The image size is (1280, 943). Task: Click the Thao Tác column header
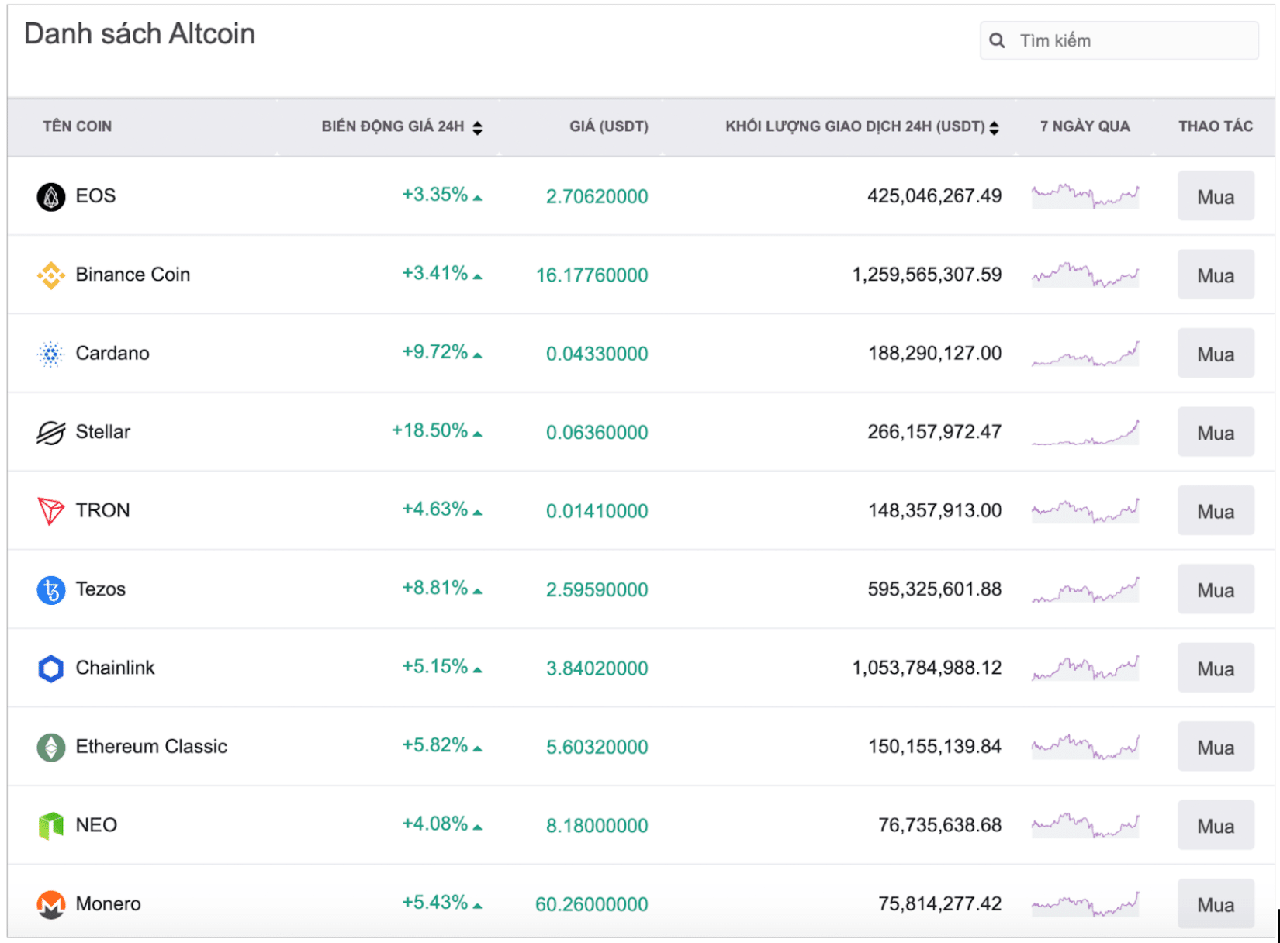pyautogui.click(x=1215, y=127)
